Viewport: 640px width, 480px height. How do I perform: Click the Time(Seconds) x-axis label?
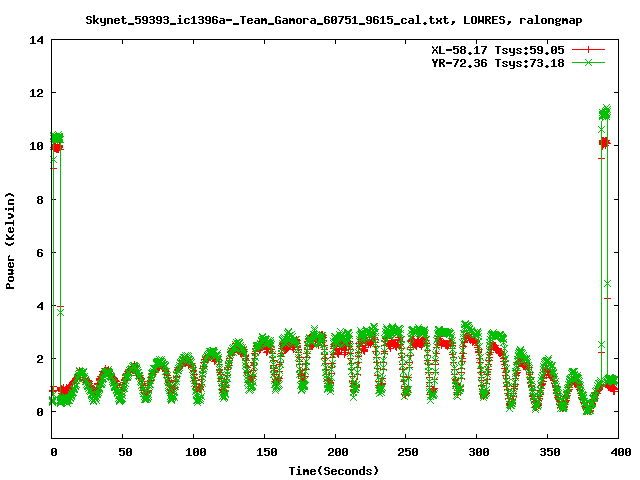[x=333, y=471]
